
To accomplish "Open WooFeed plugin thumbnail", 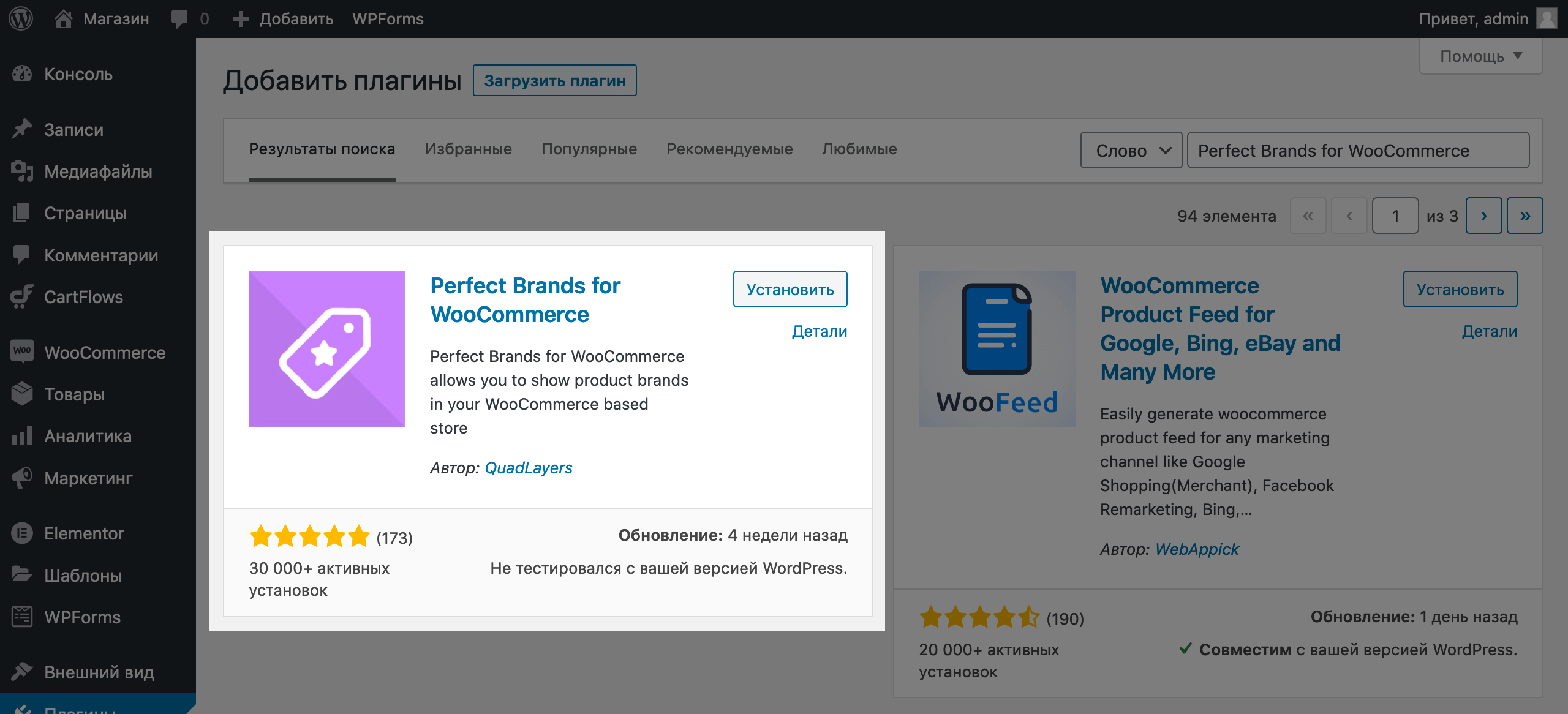I will (997, 349).
